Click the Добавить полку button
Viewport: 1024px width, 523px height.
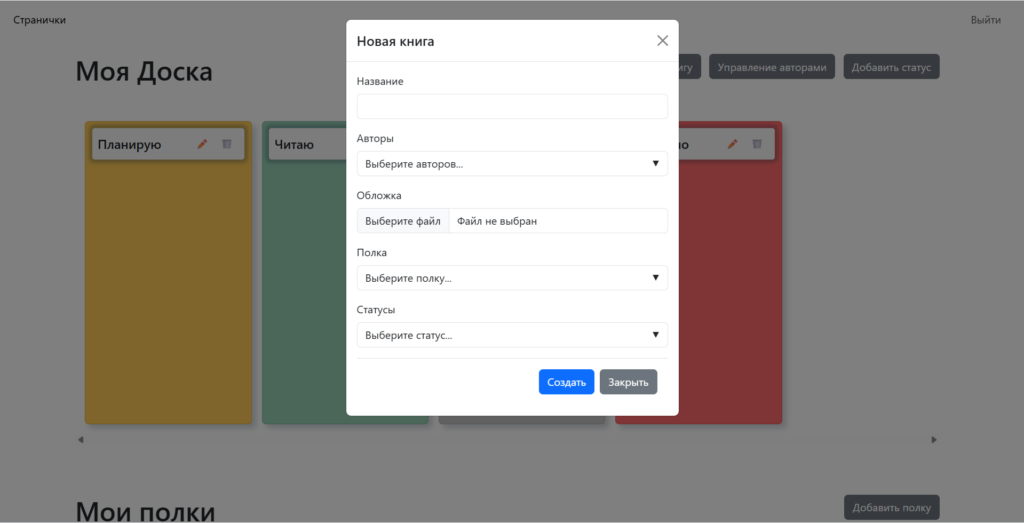coord(891,507)
